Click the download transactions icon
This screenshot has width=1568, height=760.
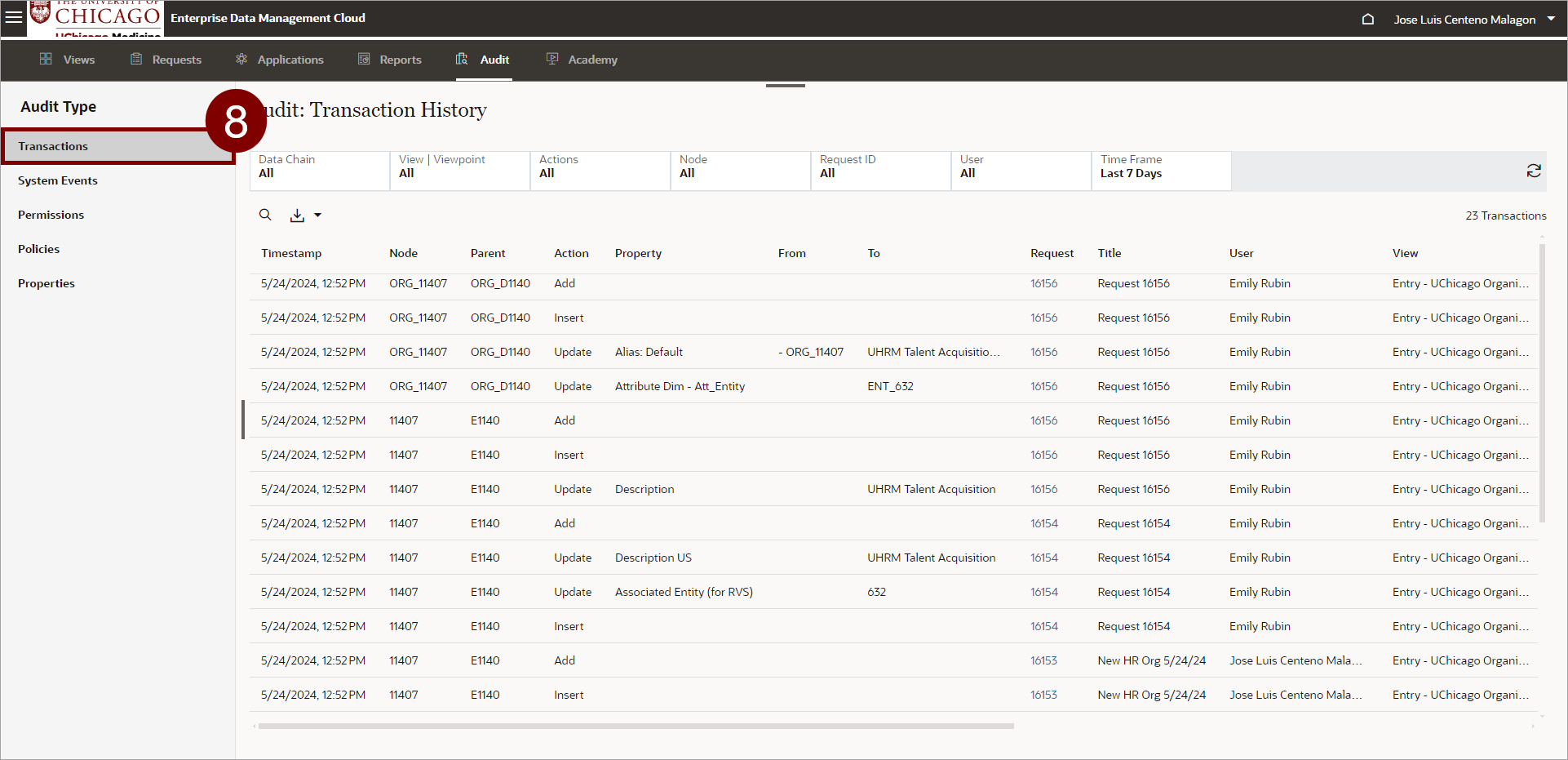[x=297, y=215]
